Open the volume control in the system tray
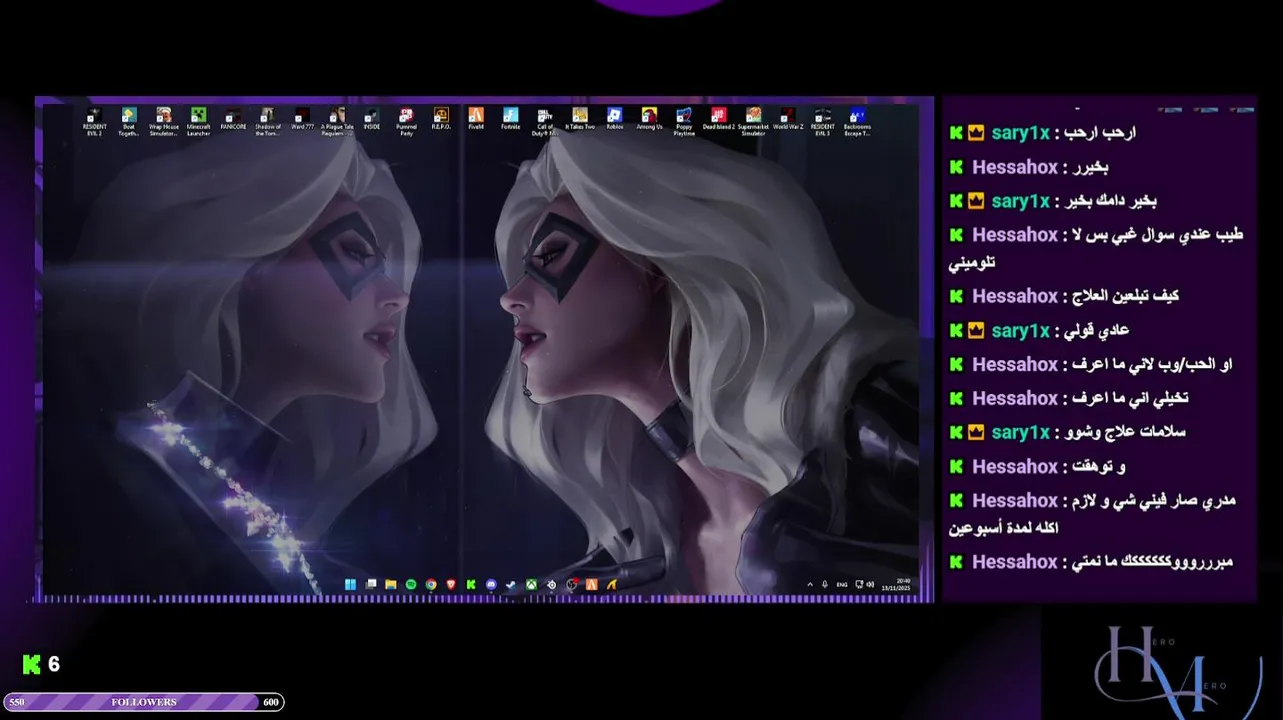1283x720 pixels. (x=870, y=584)
